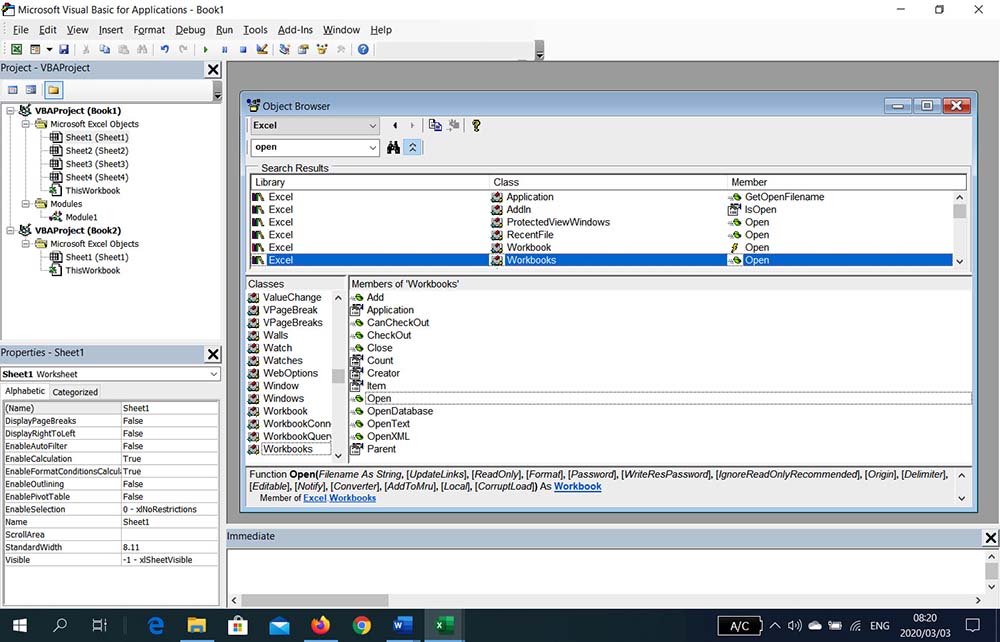Close the Properties - Sheet1 panel
The width and height of the screenshot is (1000, 642).
pyautogui.click(x=214, y=354)
